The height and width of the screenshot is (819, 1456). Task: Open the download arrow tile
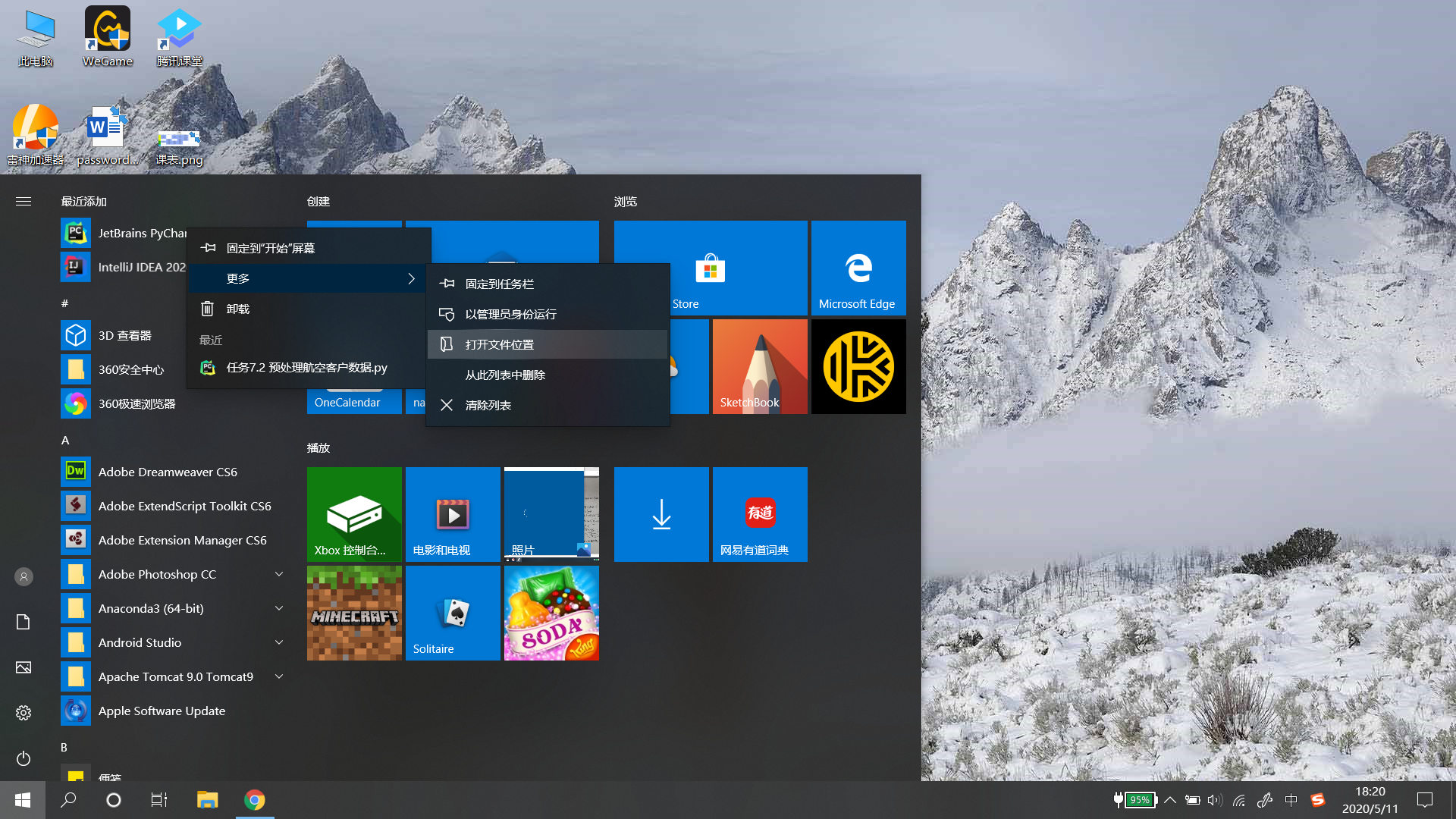(661, 514)
